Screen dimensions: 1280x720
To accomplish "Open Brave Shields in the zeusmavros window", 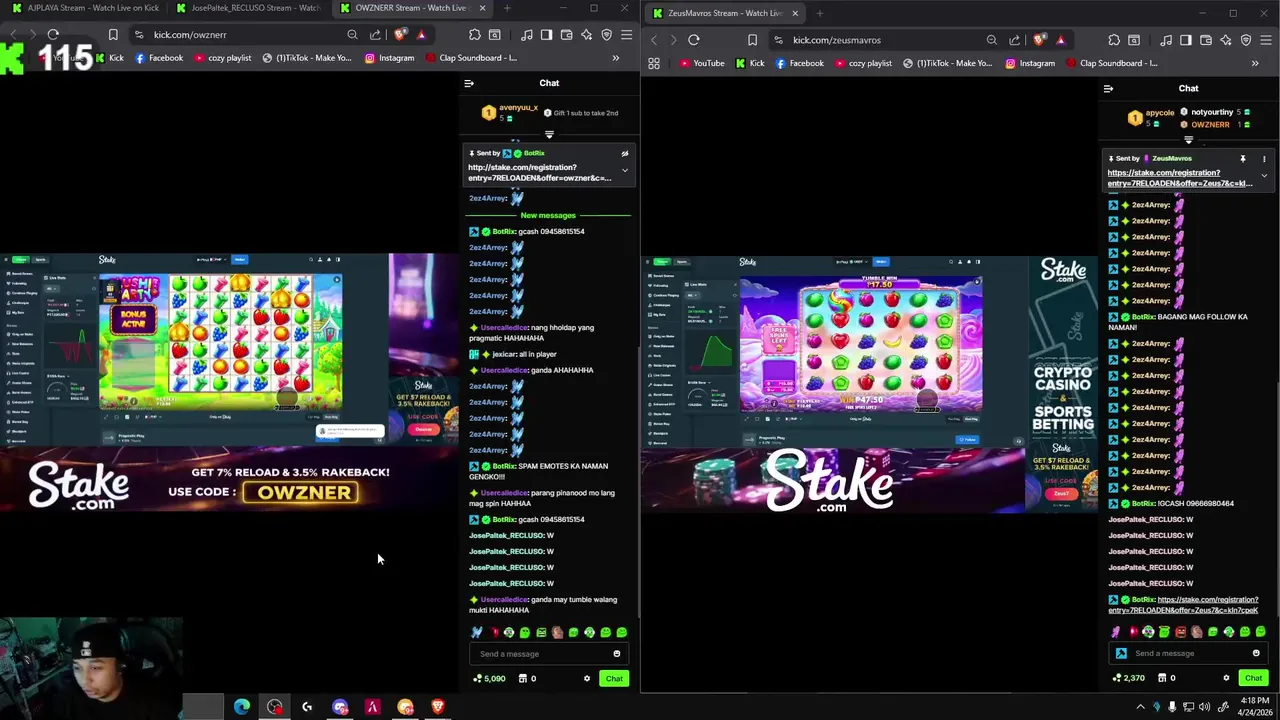I will pyautogui.click(x=1040, y=40).
